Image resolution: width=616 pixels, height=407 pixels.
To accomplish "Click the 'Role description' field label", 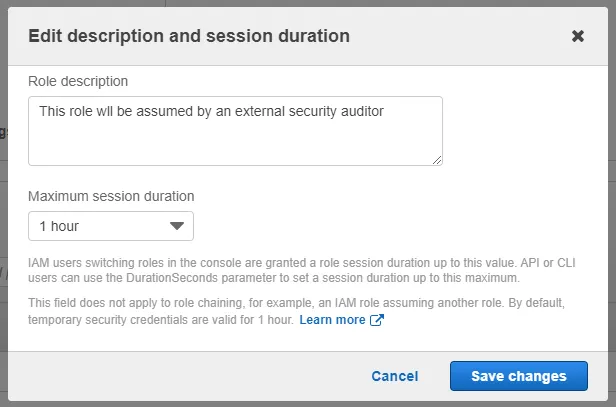I will point(78,81).
